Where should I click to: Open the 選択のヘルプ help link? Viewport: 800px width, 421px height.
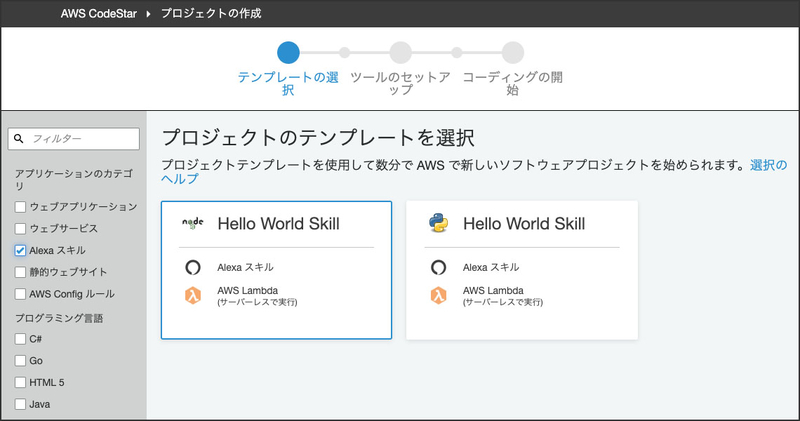pyautogui.click(x=768, y=165)
